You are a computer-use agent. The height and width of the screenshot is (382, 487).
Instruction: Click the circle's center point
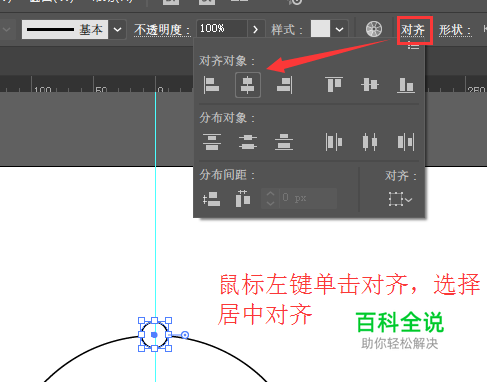[154, 334]
